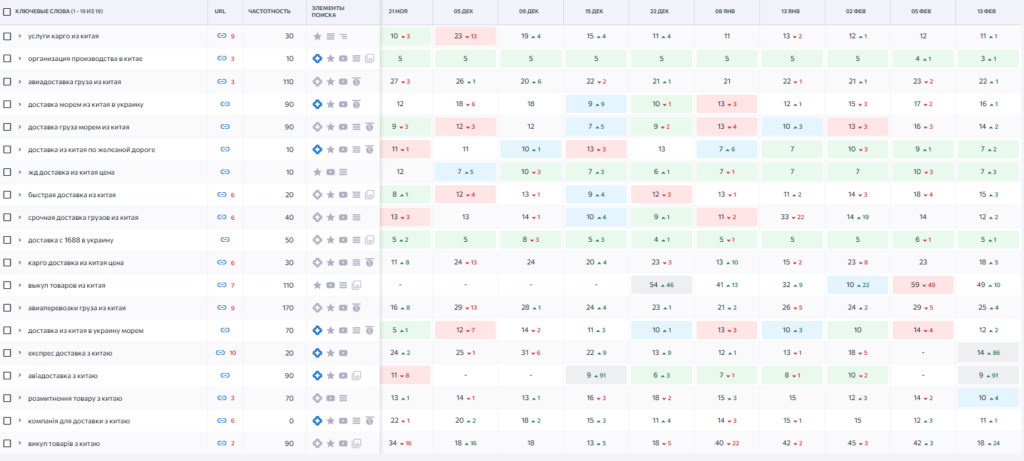Open keyword быстрая доставка из китая

[x=72, y=195]
